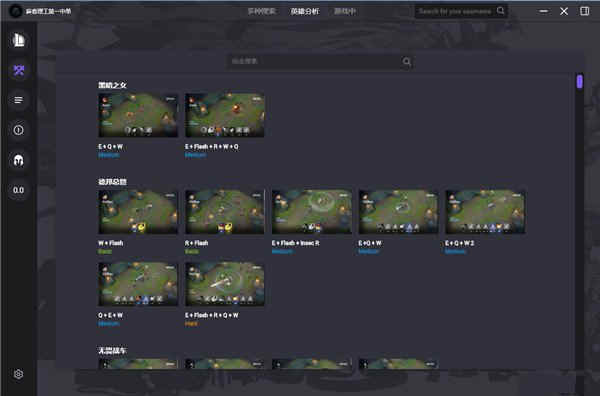Open the W + Flash combo thumbnail
This screenshot has height=396, width=600.
coord(138,212)
